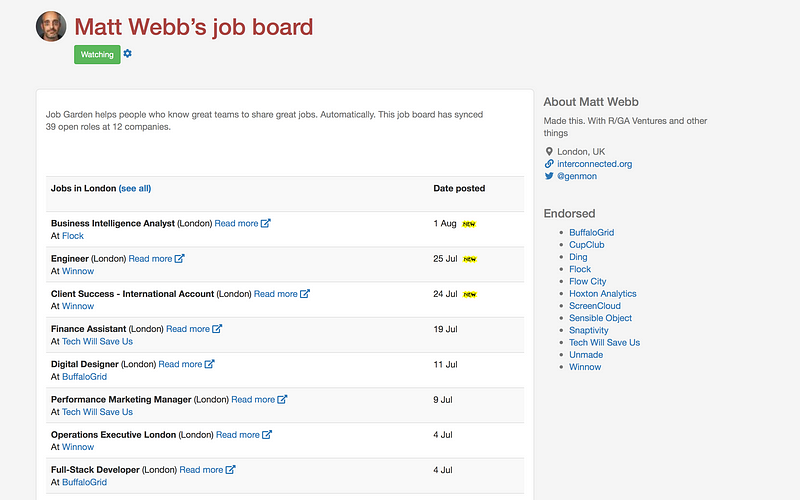Click the '11 Jul' date cell
Screen dimensions: 800x500
point(445,364)
